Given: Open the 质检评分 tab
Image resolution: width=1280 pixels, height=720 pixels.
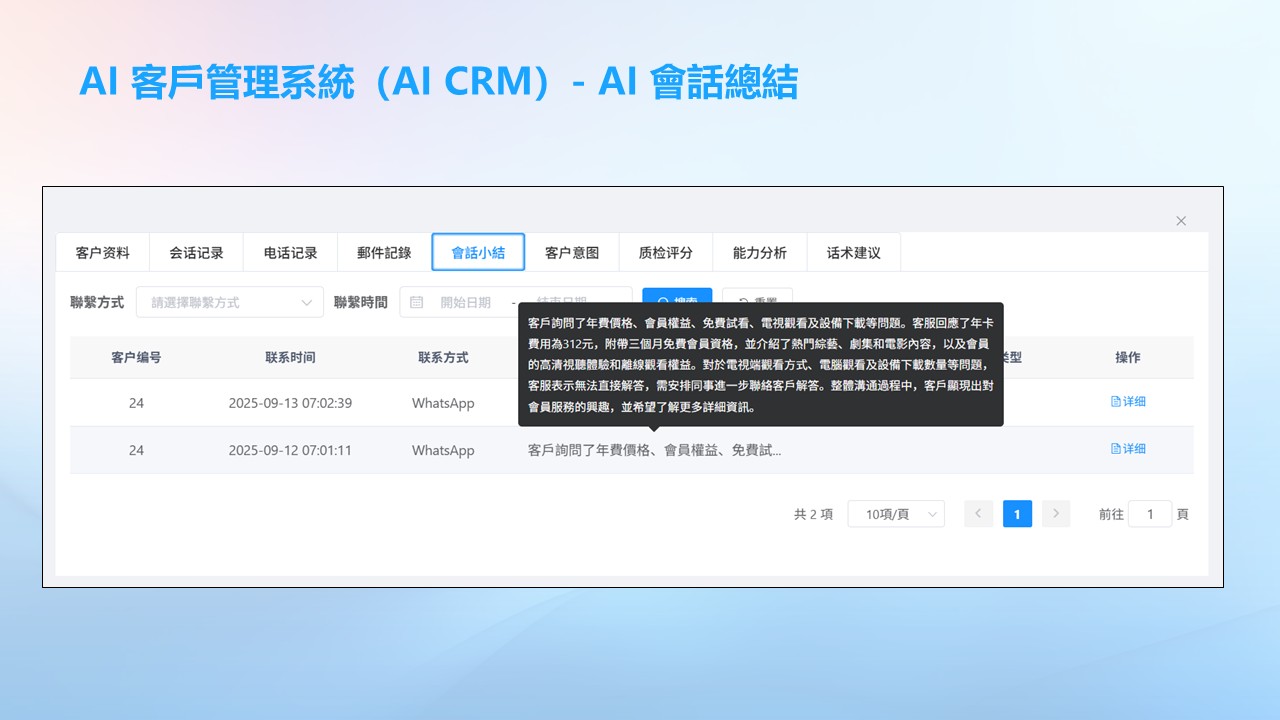Looking at the screenshot, I should point(666,253).
